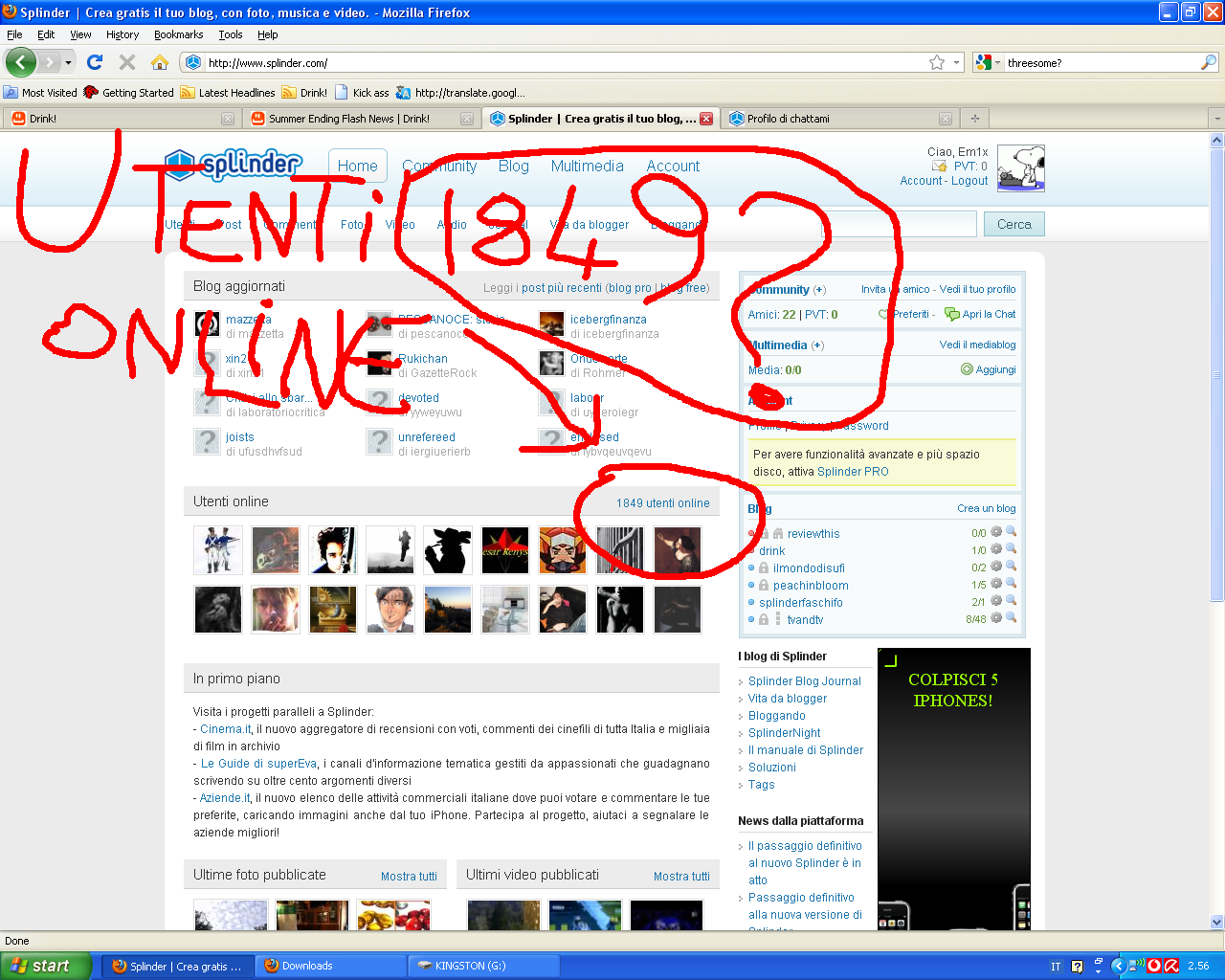The width and height of the screenshot is (1225, 980).
Task: Open settings gear for tvandtv blog
Action: (996, 618)
